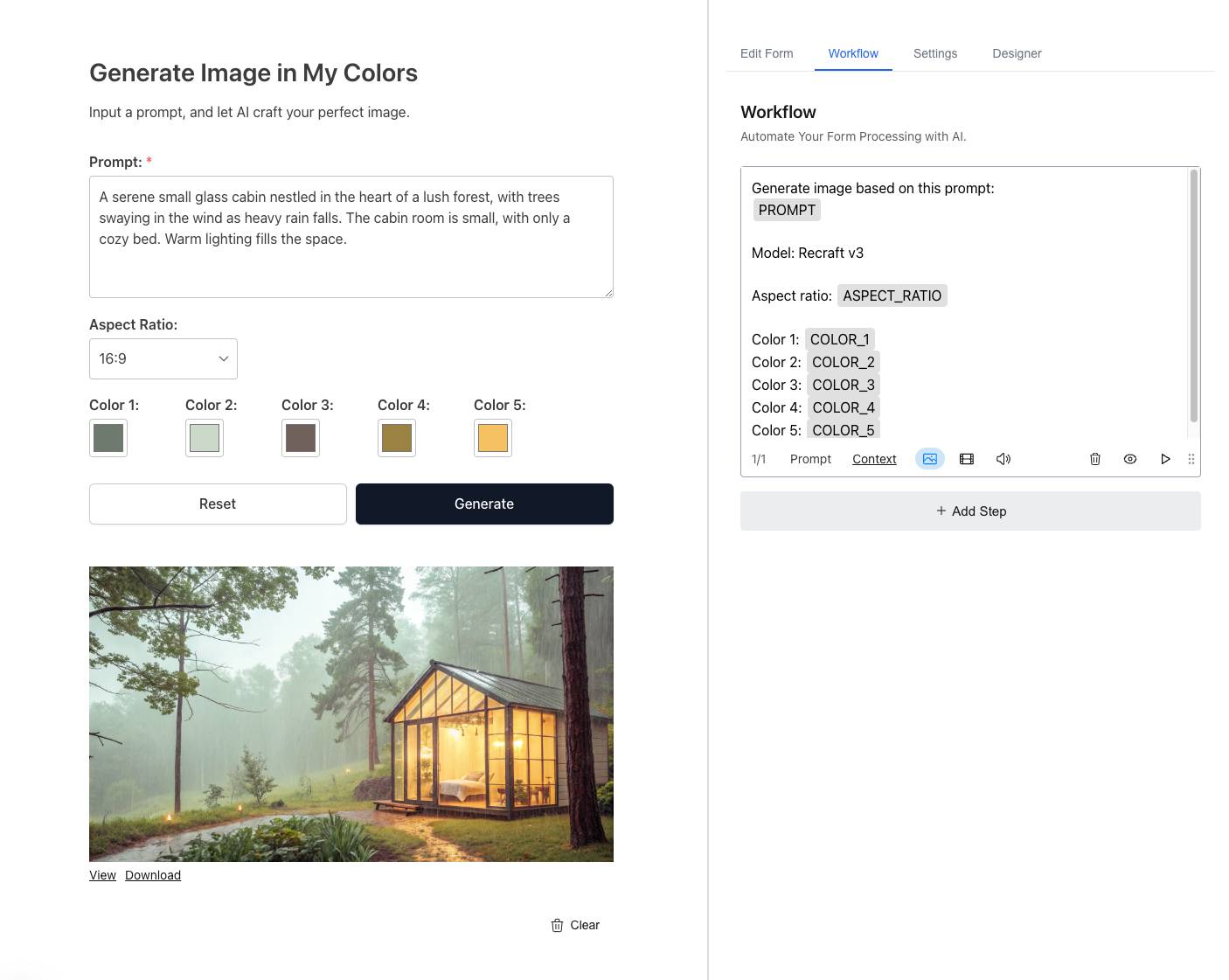Click the 1/1 step counter
The width and height of the screenshot is (1229, 980).
click(759, 459)
